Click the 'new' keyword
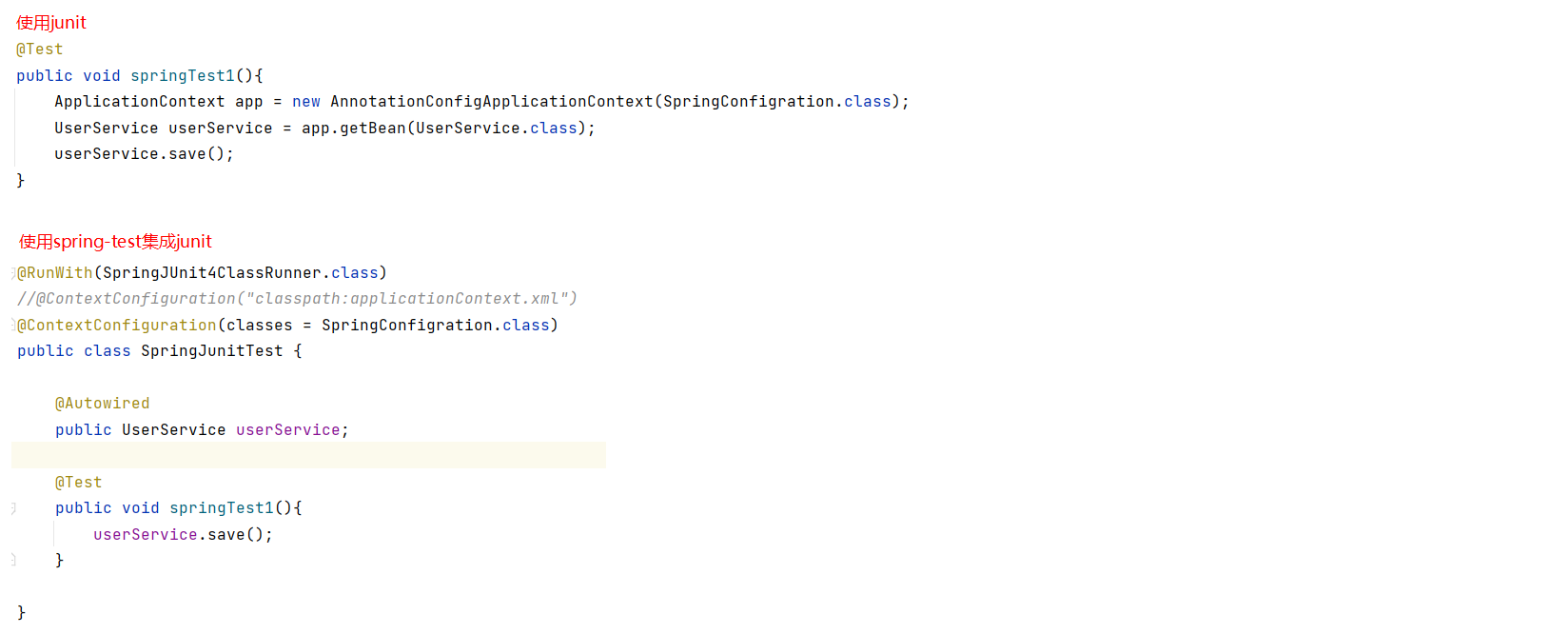Viewport: 1568px width, 634px height. point(305,102)
